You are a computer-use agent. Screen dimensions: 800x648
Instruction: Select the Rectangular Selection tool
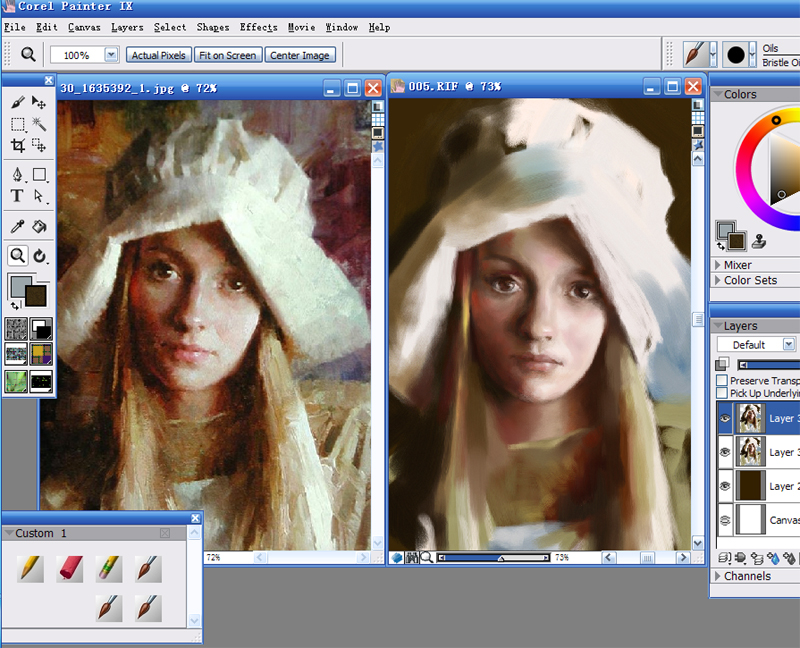pyautogui.click(x=17, y=124)
